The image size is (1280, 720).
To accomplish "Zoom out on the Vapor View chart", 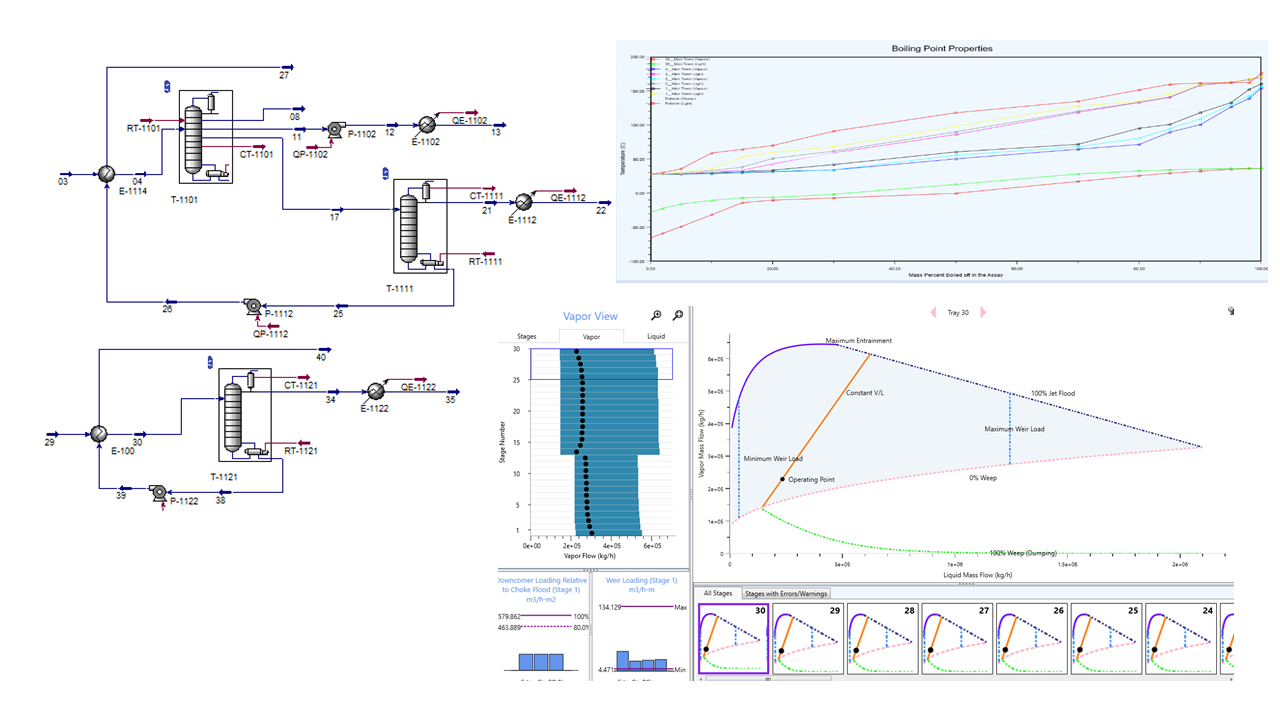I will (x=678, y=316).
